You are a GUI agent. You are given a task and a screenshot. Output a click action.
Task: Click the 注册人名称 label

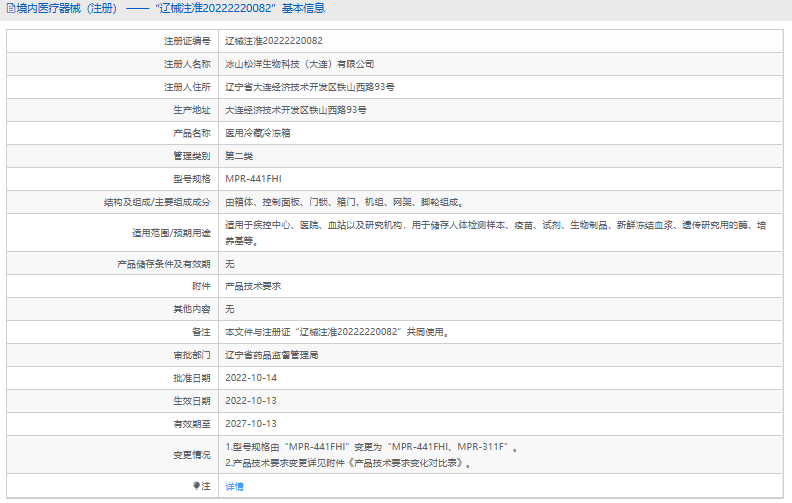click(x=187, y=64)
